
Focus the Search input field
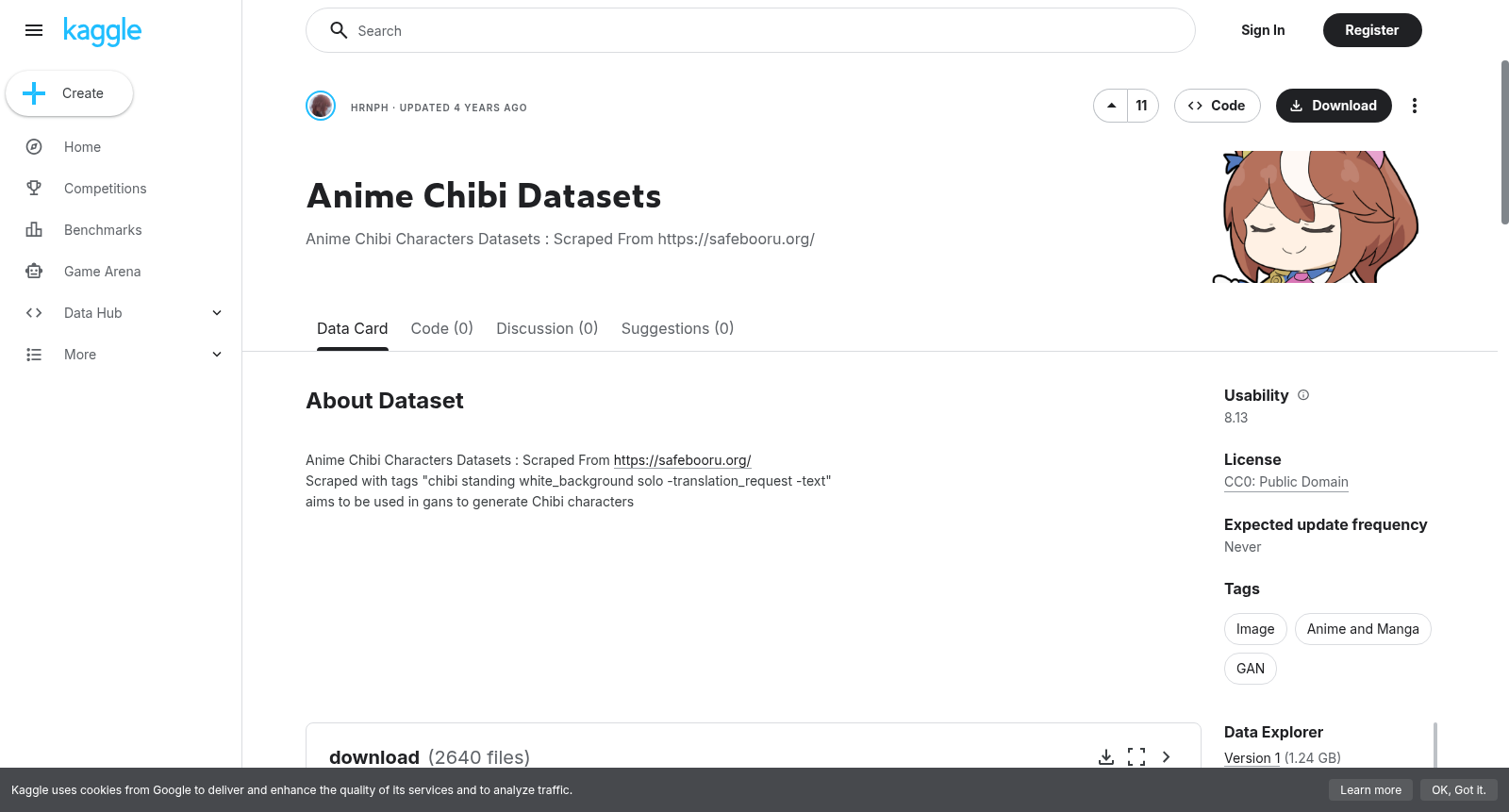tap(751, 30)
